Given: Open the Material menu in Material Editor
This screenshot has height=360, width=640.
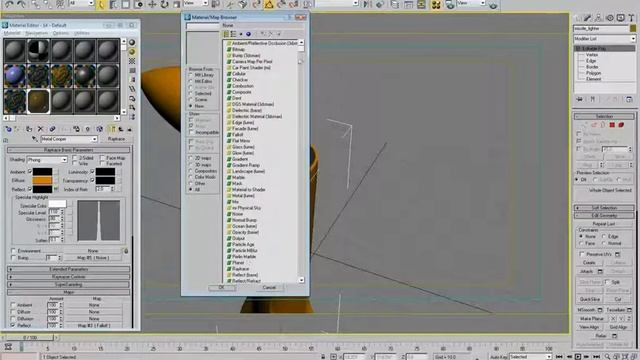Looking at the screenshot, I should [12, 33].
